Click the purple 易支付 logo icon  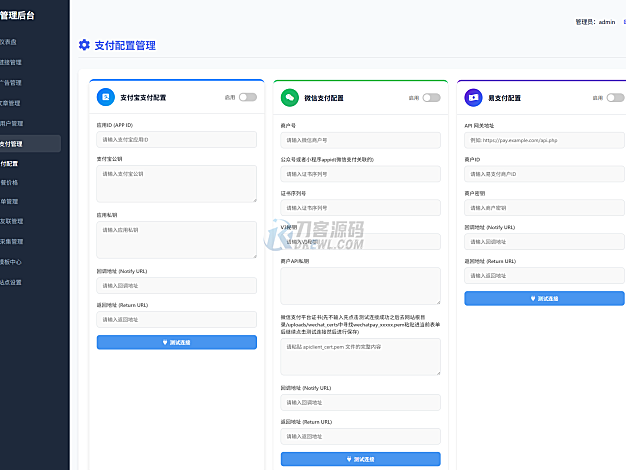pyautogui.click(x=473, y=97)
